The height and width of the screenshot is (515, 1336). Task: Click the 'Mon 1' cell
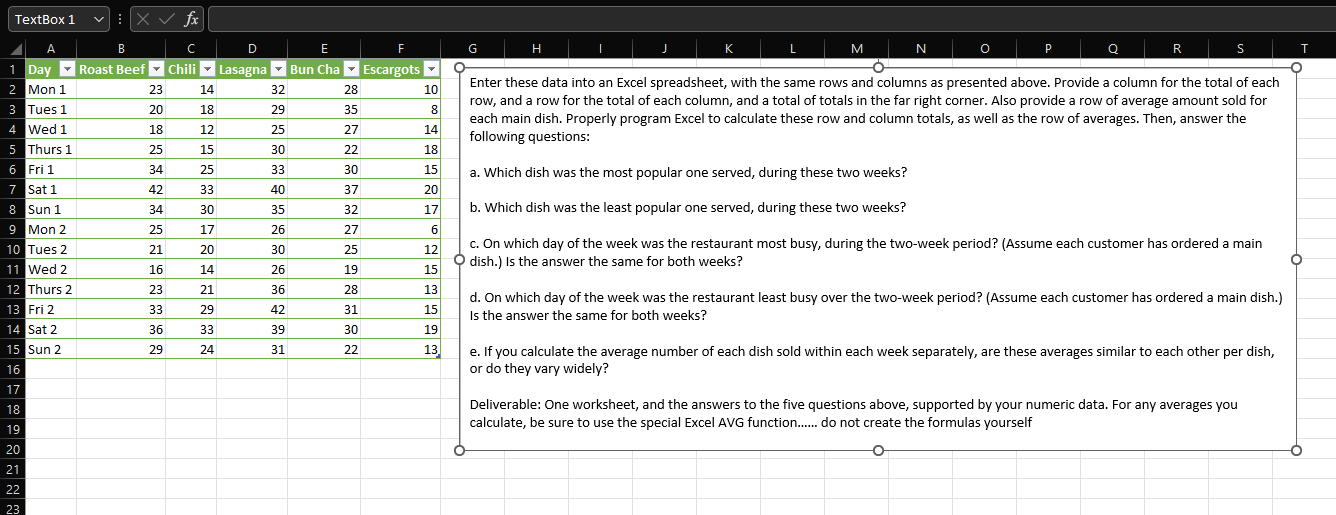(x=50, y=89)
